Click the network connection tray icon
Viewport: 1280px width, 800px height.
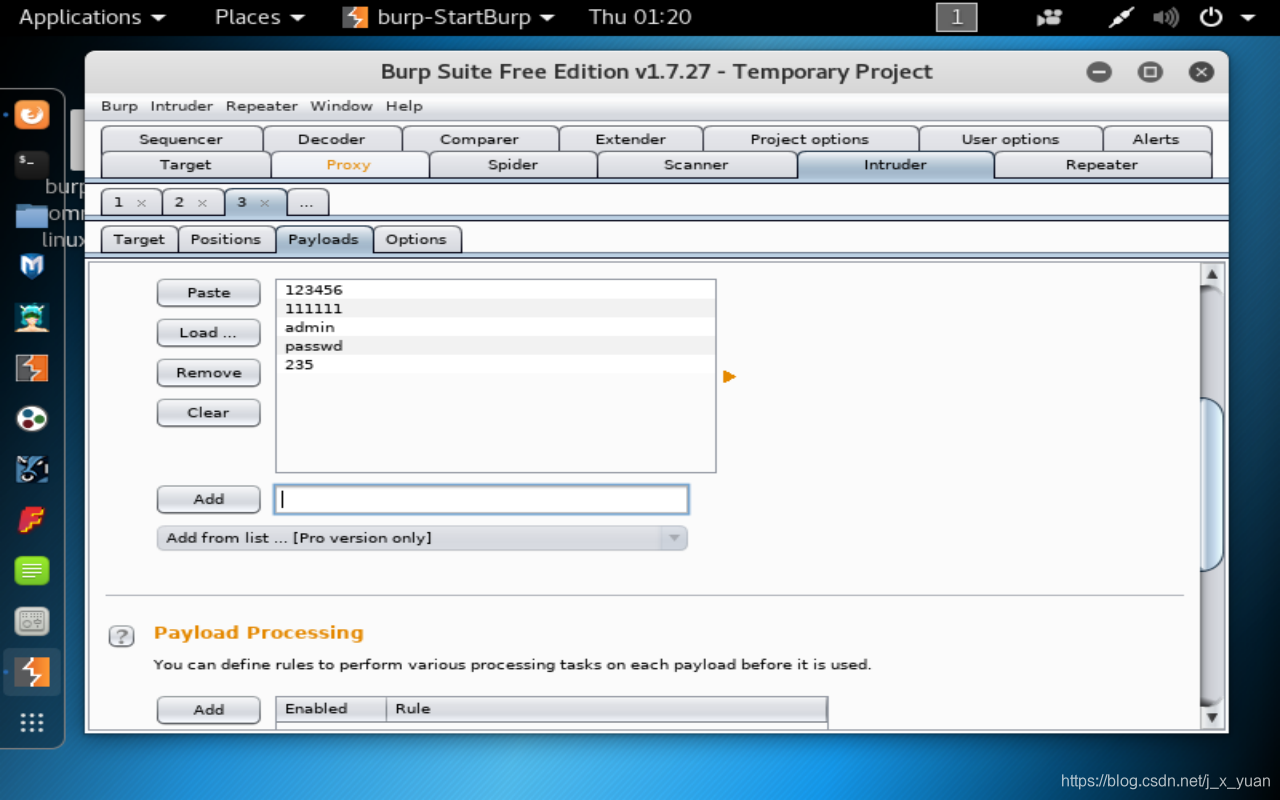(1121, 17)
